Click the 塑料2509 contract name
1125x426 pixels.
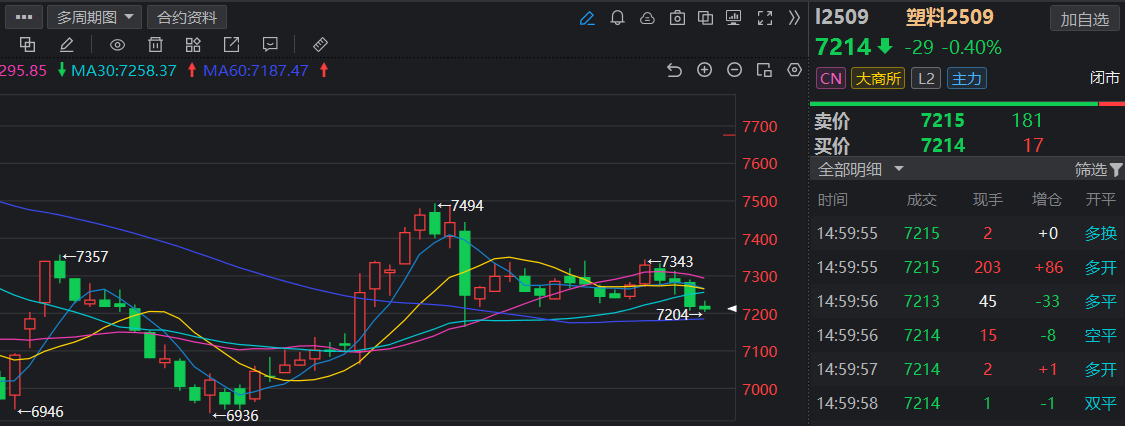pyautogui.click(x=951, y=16)
